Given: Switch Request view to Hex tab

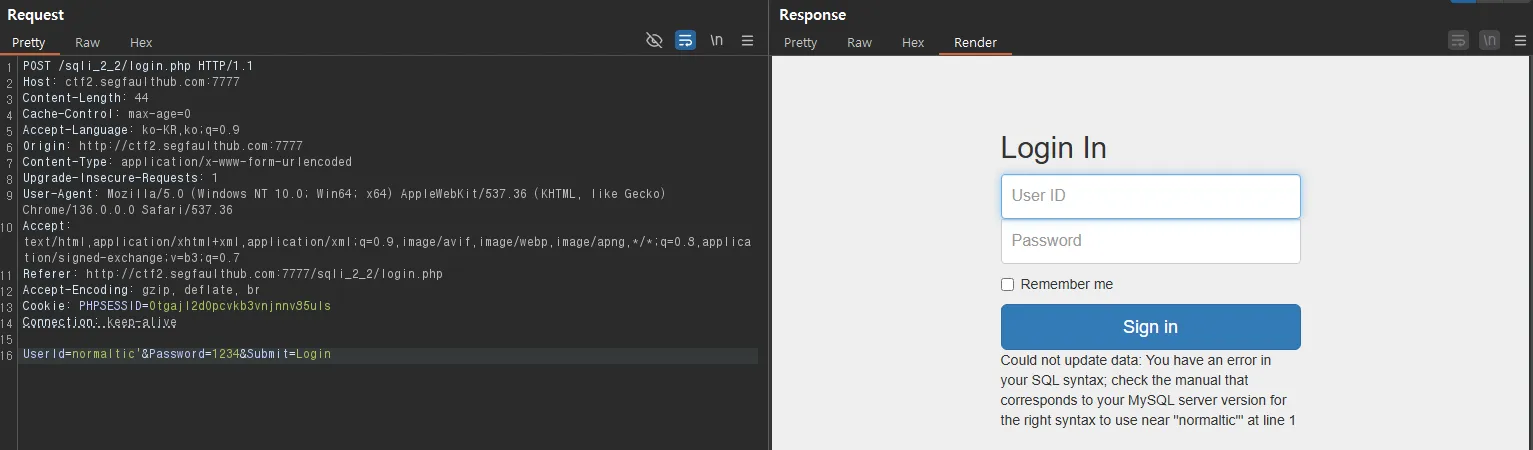Looking at the screenshot, I should 141,43.
